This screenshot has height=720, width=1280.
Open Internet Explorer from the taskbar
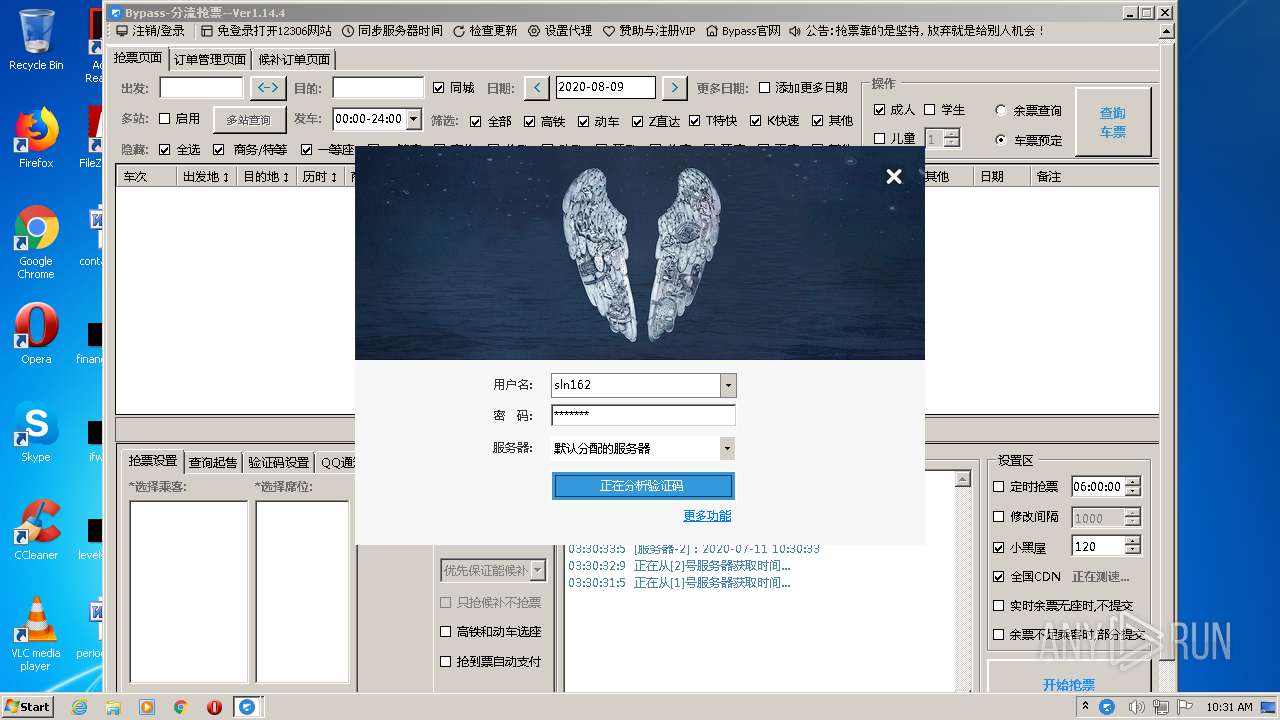click(x=79, y=707)
